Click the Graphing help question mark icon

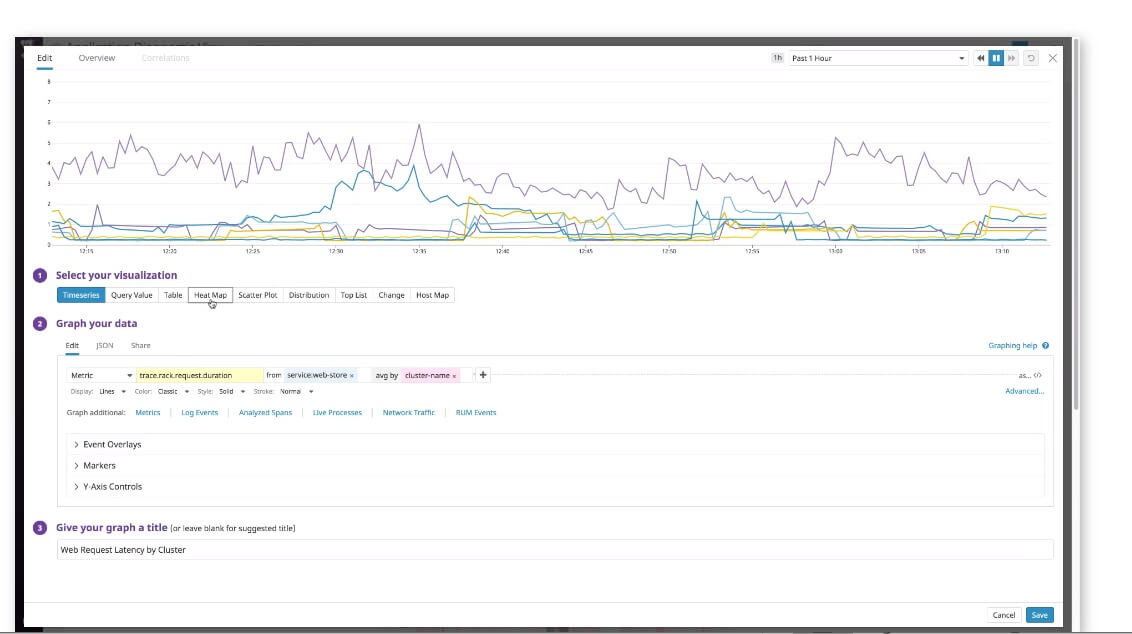pyautogui.click(x=1045, y=345)
